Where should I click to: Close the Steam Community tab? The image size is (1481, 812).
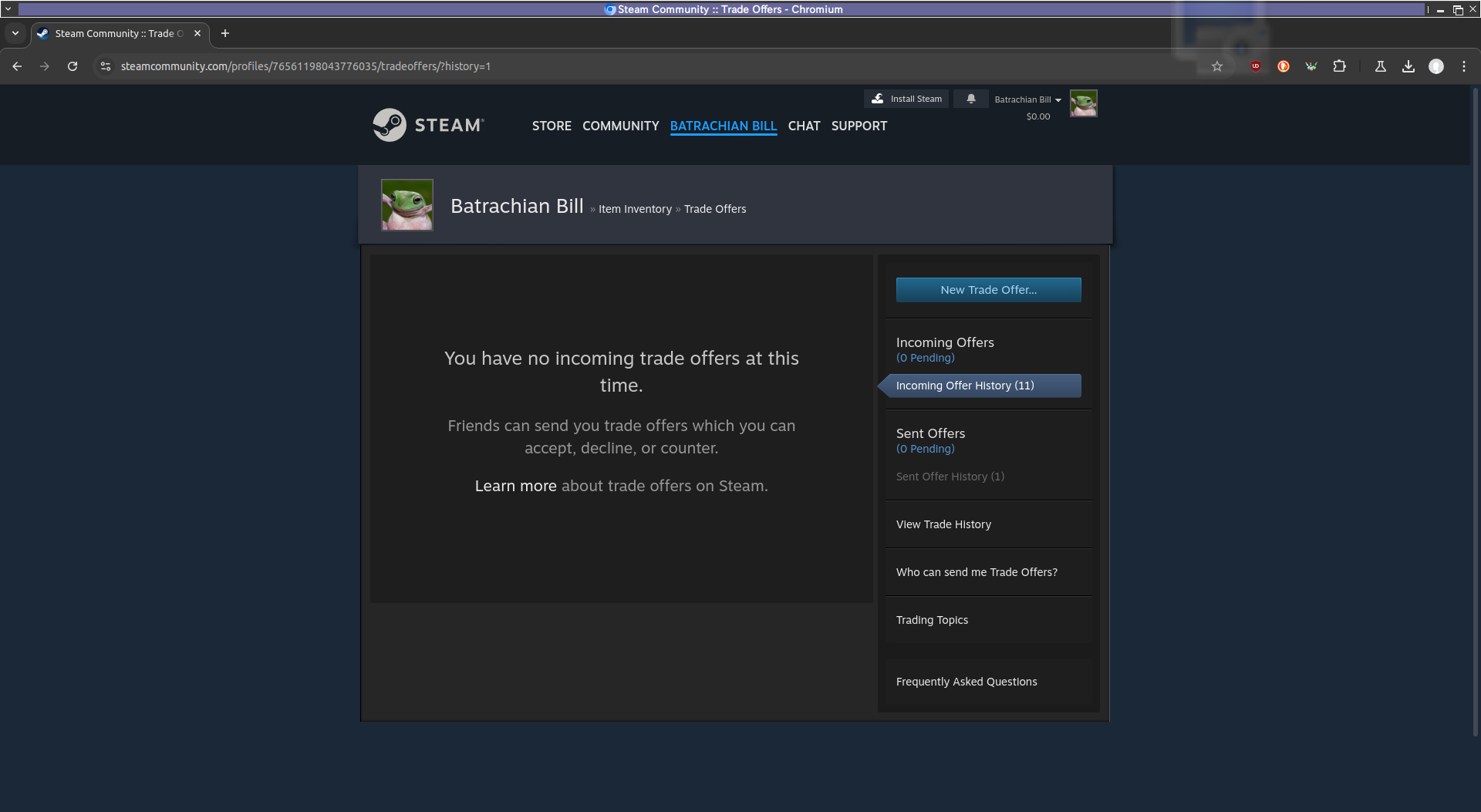tap(197, 33)
